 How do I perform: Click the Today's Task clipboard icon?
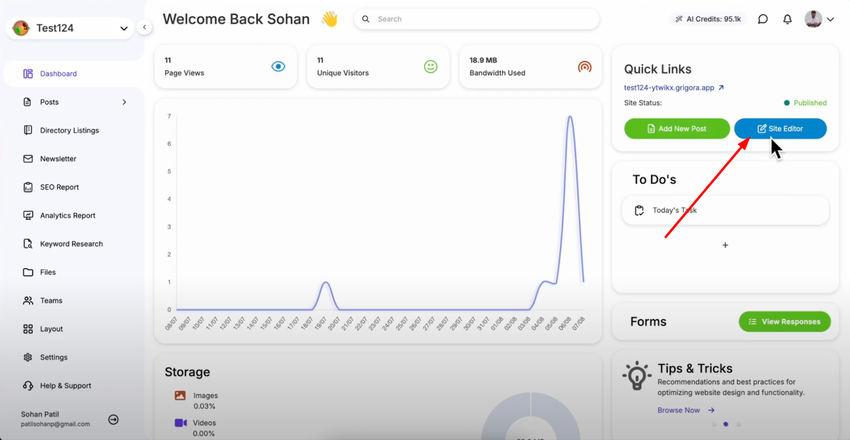(x=640, y=210)
